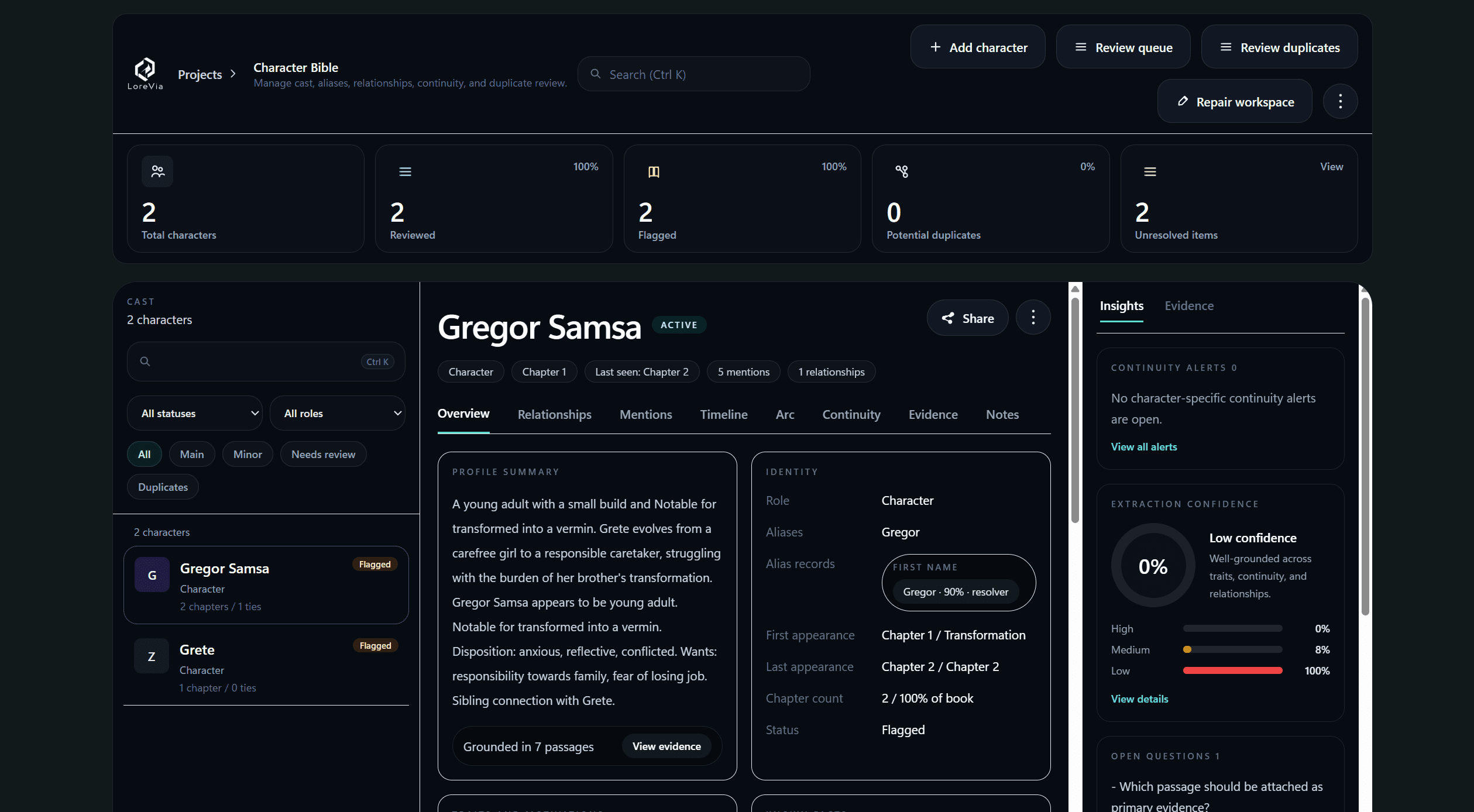The width and height of the screenshot is (1474, 812).
Task: Click the Low confidence red bar
Action: [1232, 670]
